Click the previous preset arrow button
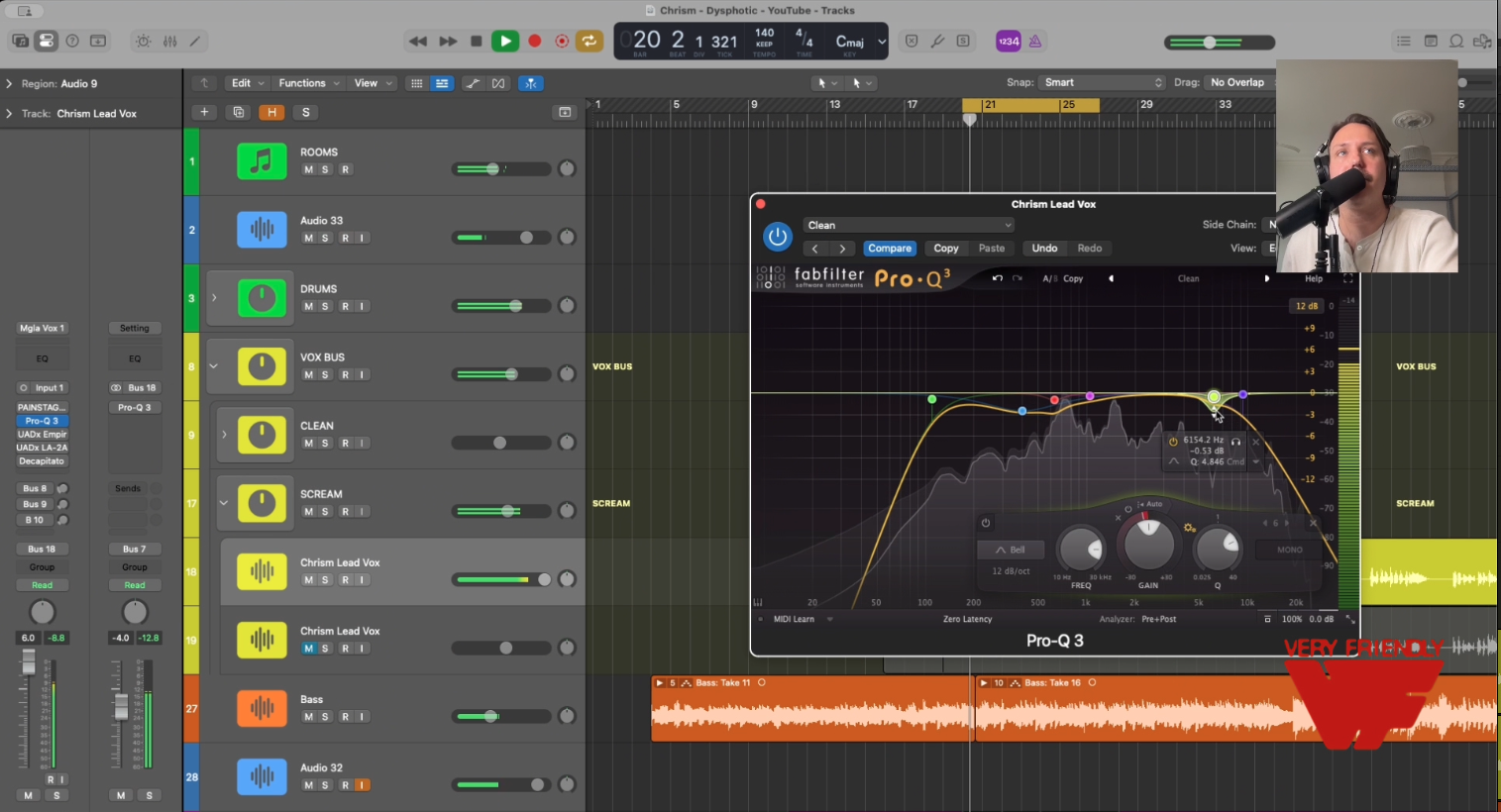The width and height of the screenshot is (1501, 812). [x=815, y=249]
